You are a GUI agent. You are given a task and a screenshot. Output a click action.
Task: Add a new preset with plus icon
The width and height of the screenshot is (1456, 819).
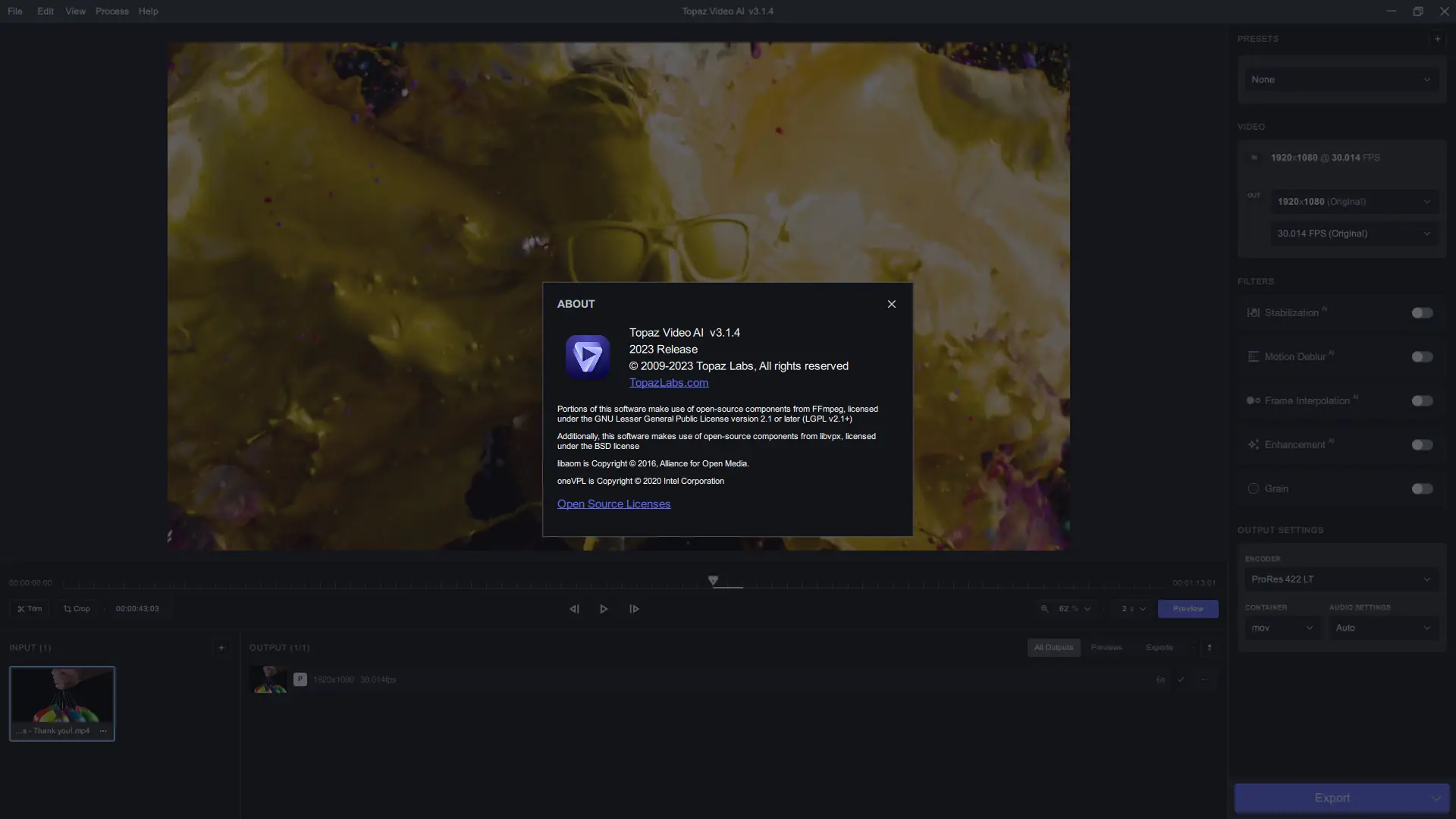[x=1437, y=39]
